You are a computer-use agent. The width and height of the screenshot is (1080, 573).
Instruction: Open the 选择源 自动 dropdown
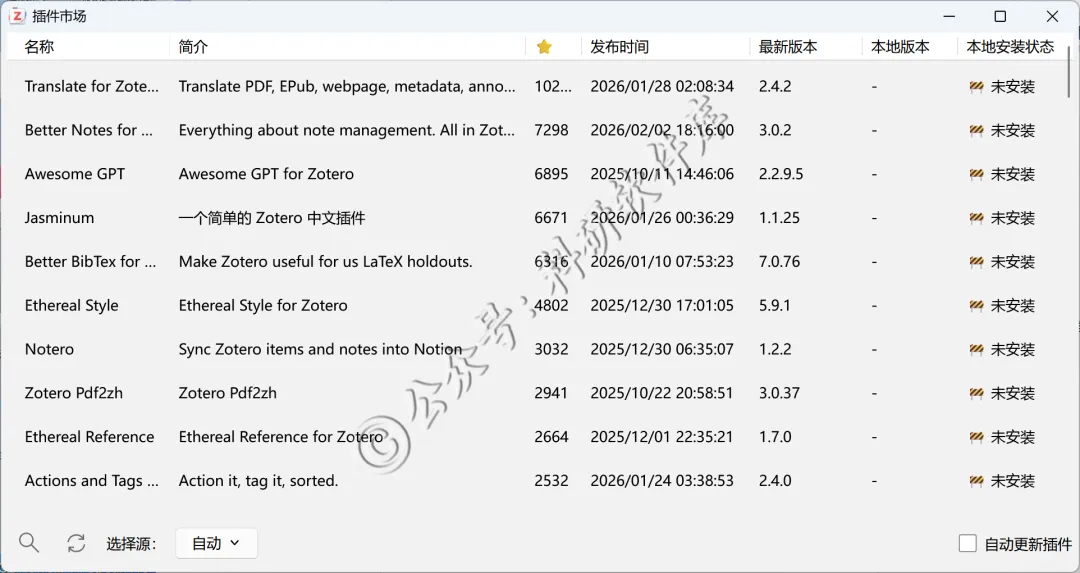click(x=216, y=543)
